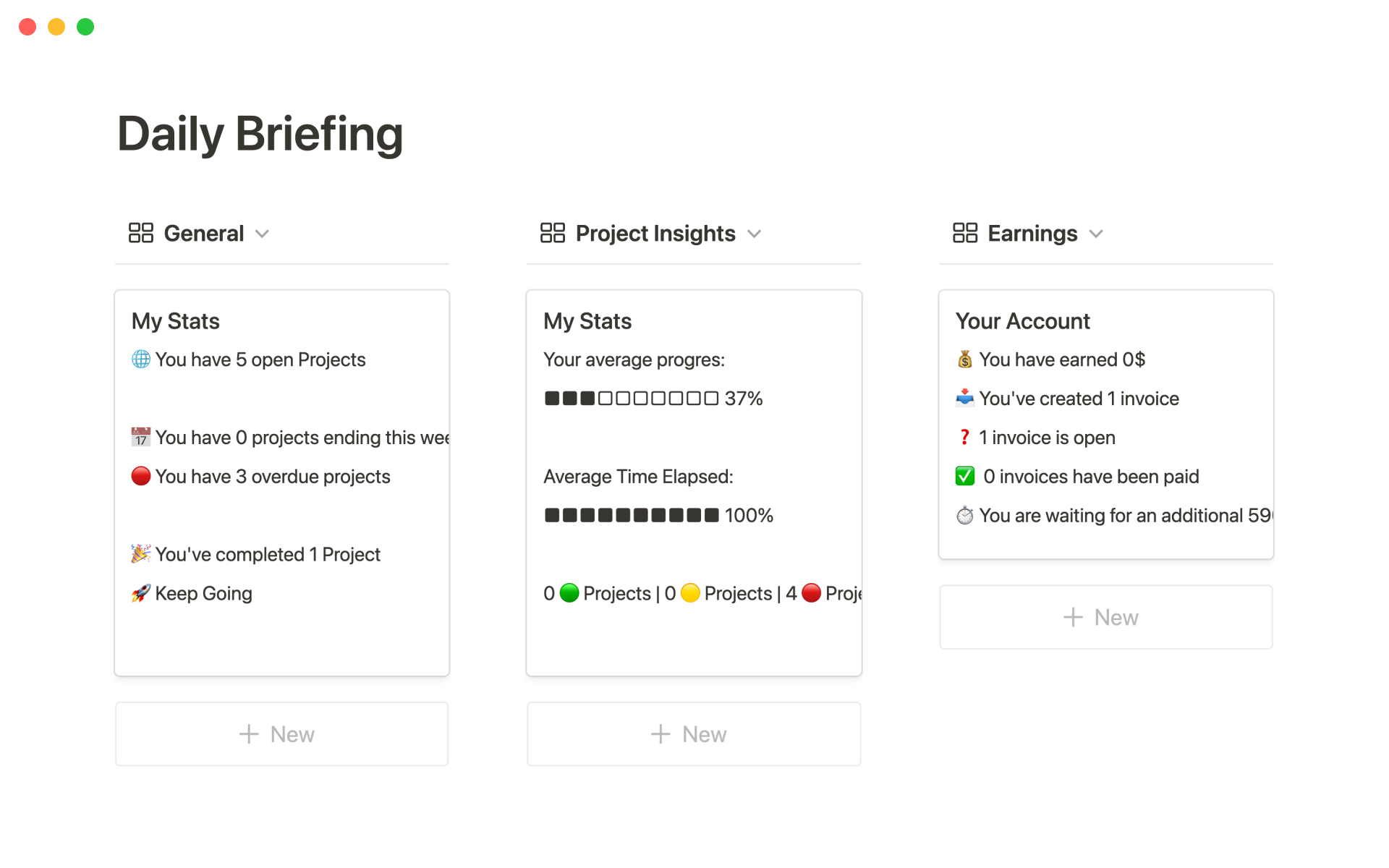The image size is (1389, 868).
Task: Expand the Earnings view dropdown chevron
Action: 1096,234
